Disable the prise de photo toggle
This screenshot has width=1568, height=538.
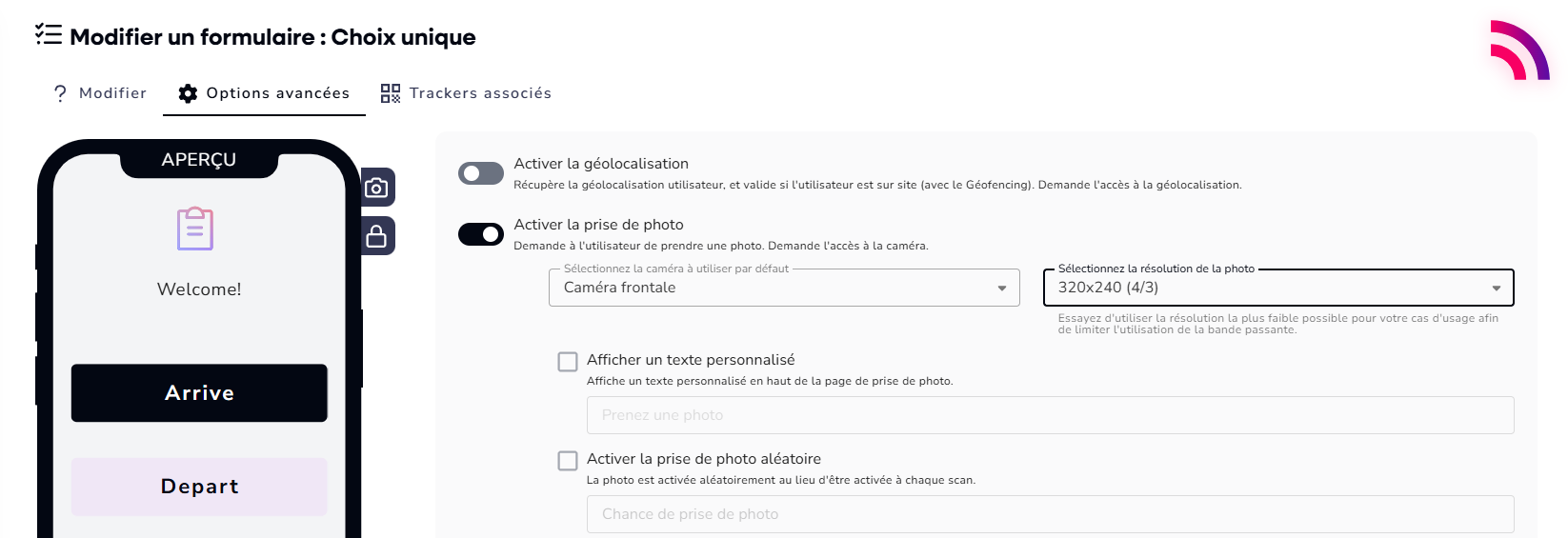tap(481, 234)
